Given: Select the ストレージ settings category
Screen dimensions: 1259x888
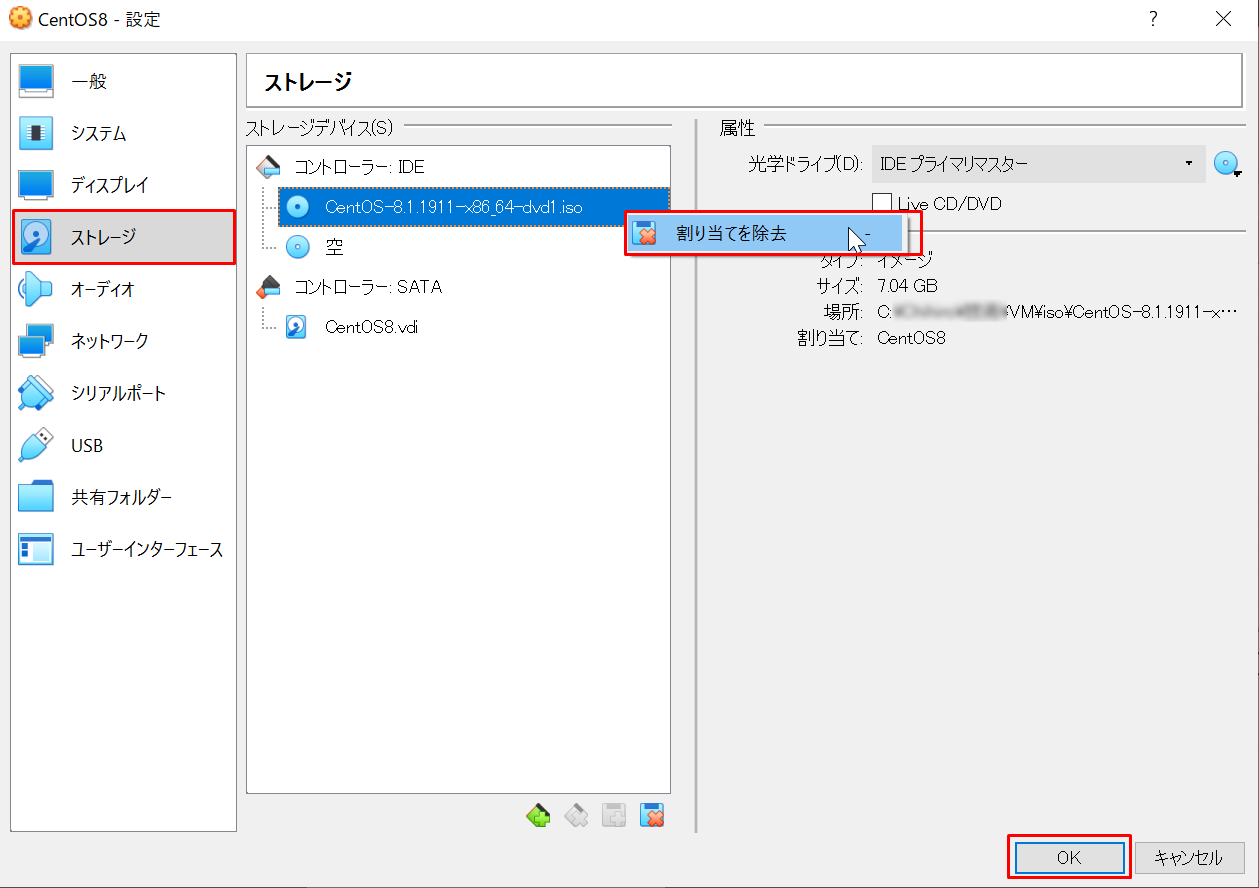Looking at the screenshot, I should pyautogui.click(x=124, y=237).
